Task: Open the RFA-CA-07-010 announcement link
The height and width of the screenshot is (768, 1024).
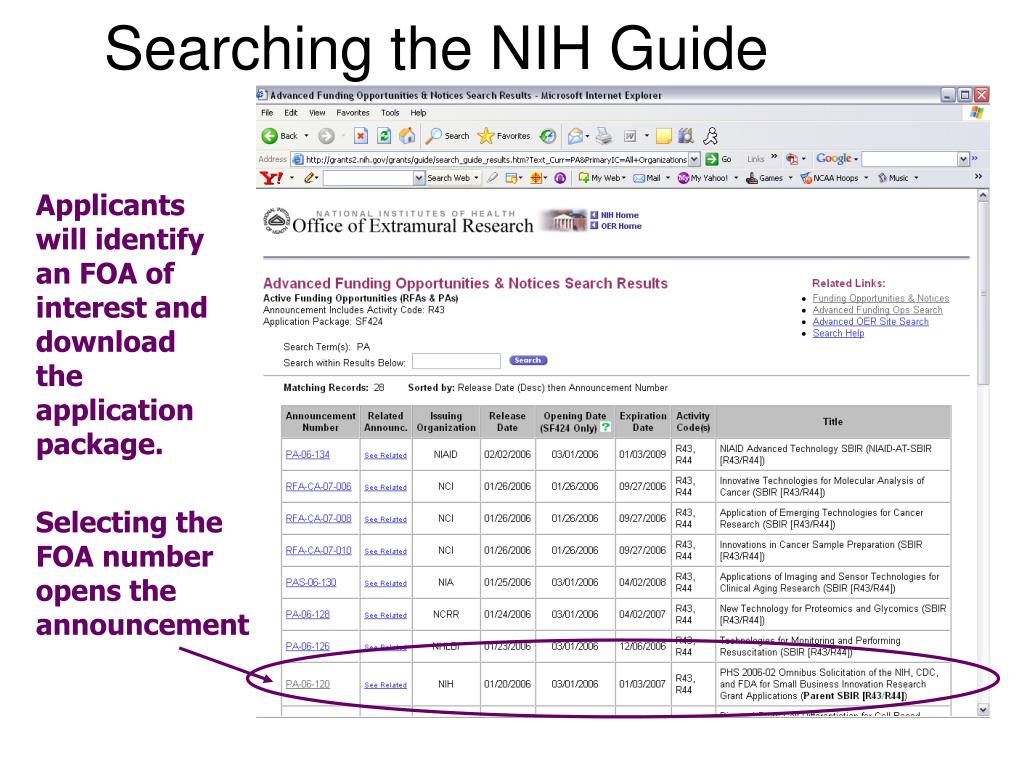Action: click(318, 550)
